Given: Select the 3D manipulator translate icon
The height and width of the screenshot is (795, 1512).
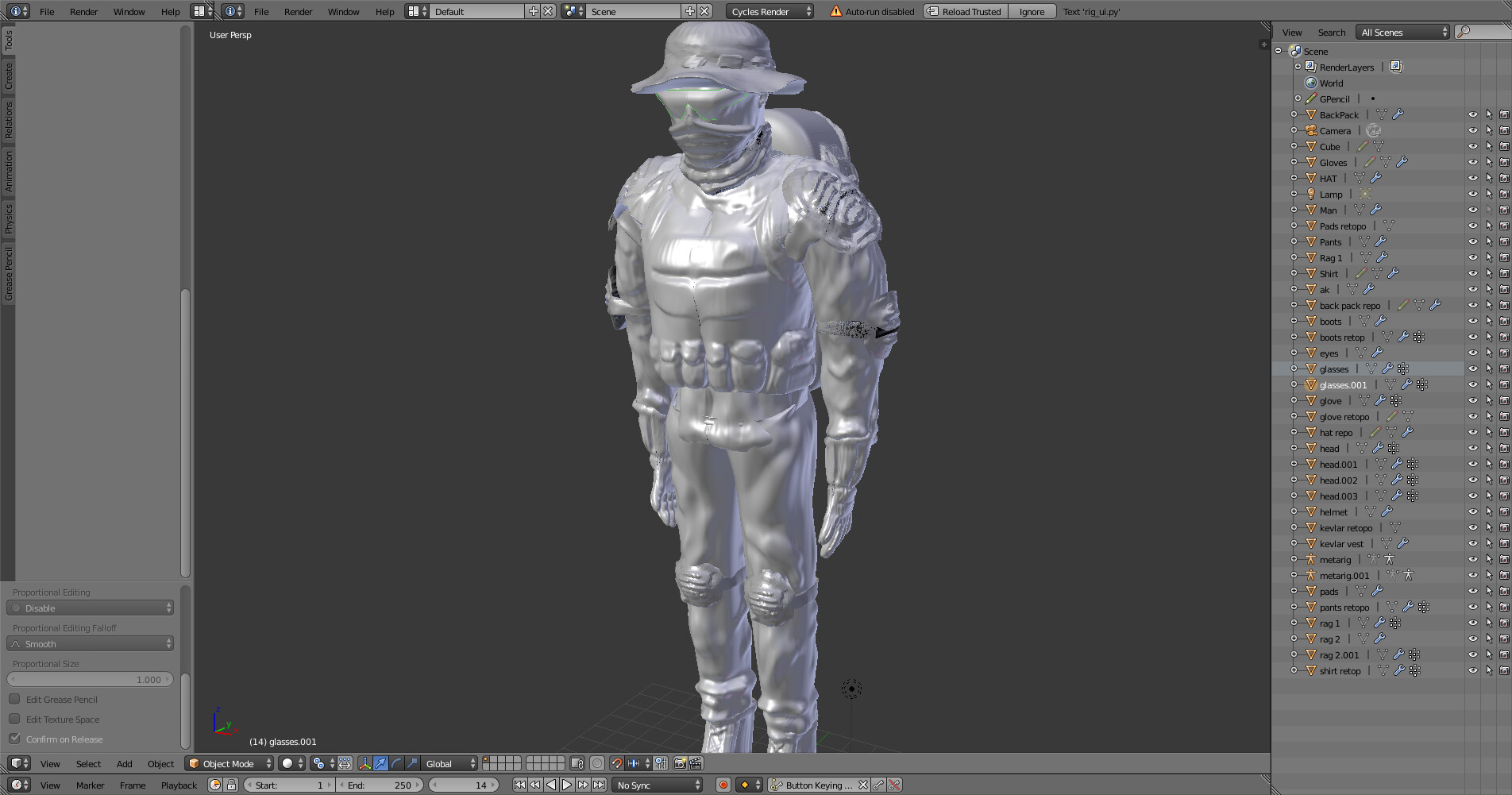Looking at the screenshot, I should (x=380, y=763).
